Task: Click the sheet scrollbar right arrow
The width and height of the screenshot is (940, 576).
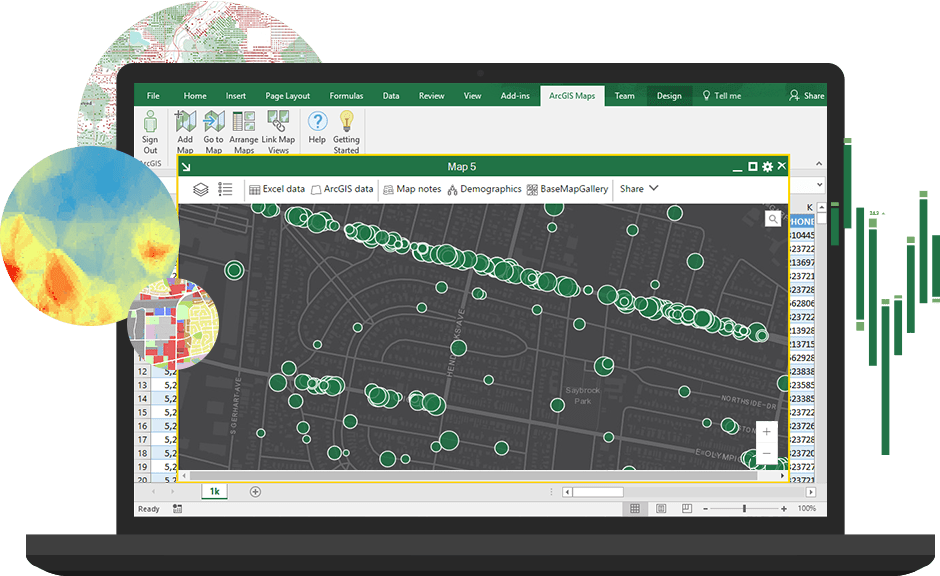Action: coord(811,492)
